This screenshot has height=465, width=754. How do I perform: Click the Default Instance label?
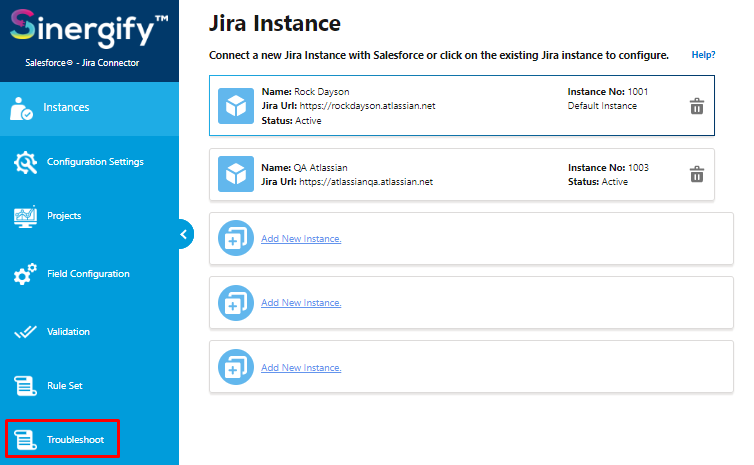[x=602, y=106]
